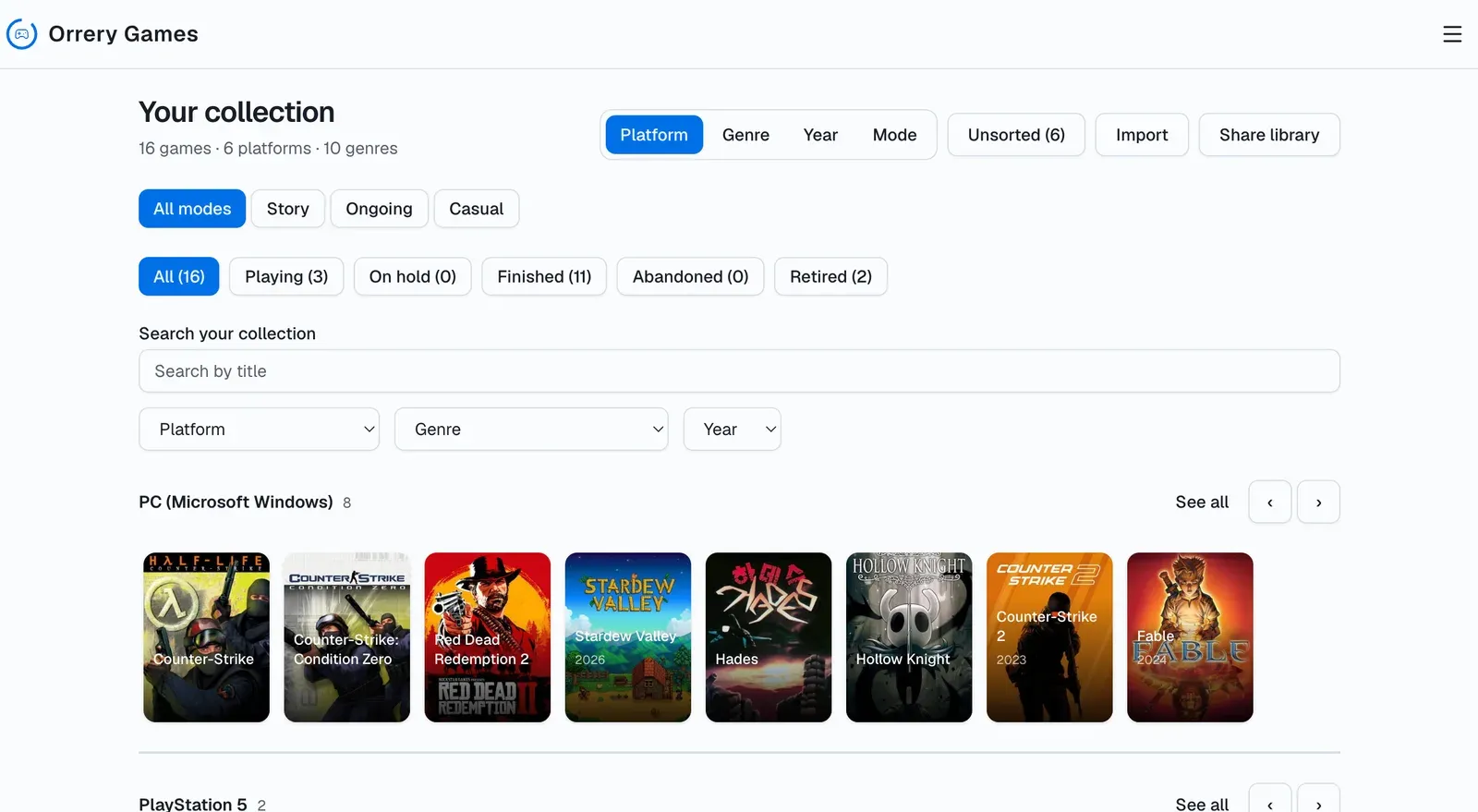1478x812 pixels.
Task: Open the Platform filter dropdown
Action: coord(259,430)
